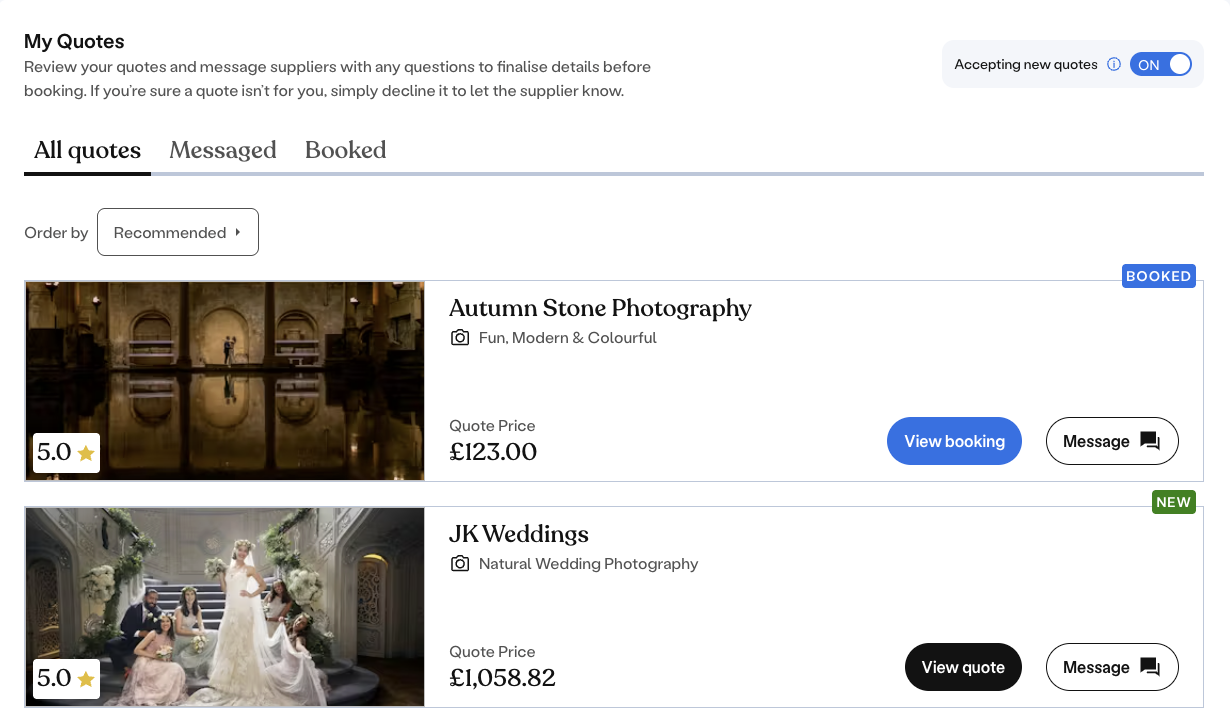Image resolution: width=1230 pixels, height=712 pixels.
Task: Open the Recommended order by dropdown
Action: point(178,232)
